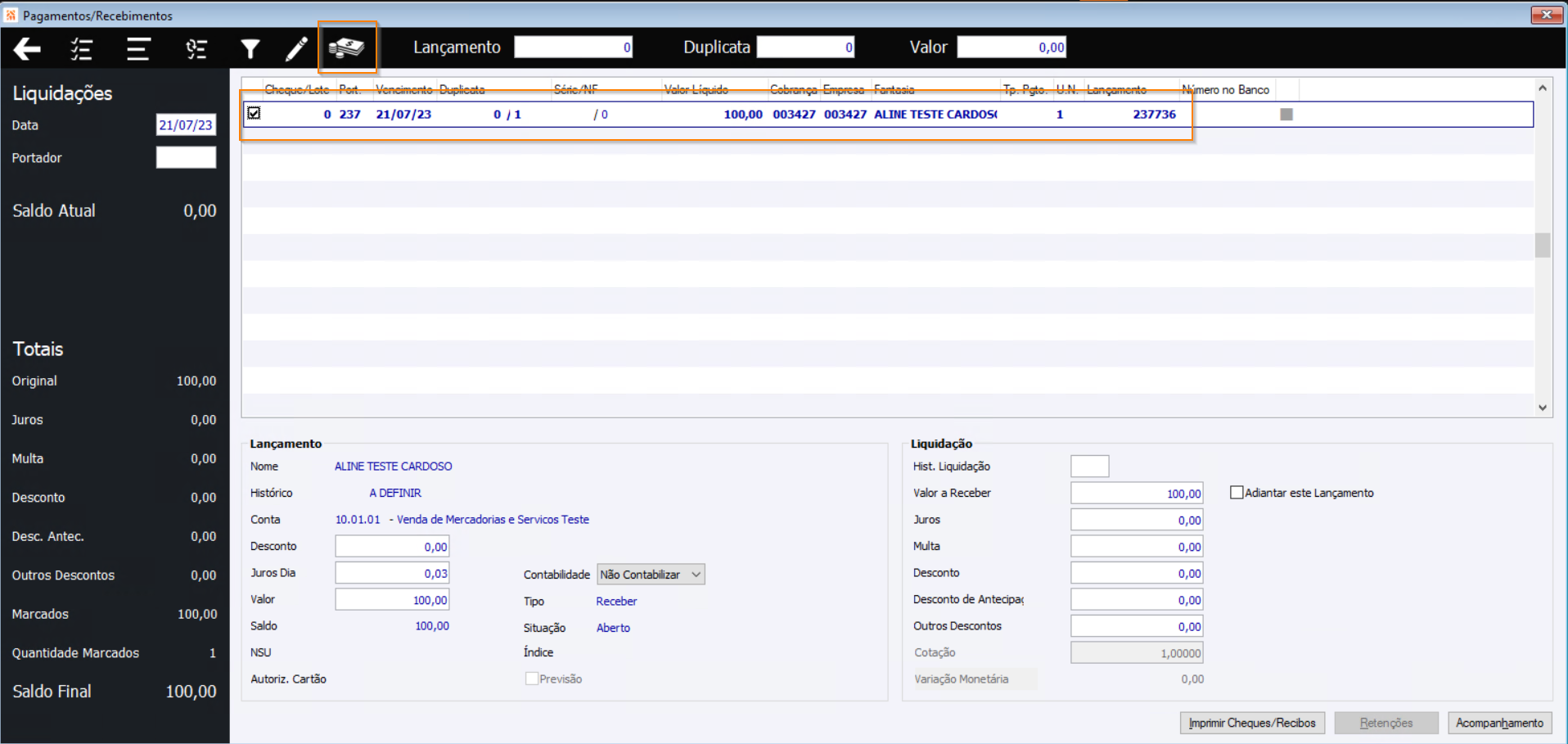Click the back arrow icon

pos(27,49)
